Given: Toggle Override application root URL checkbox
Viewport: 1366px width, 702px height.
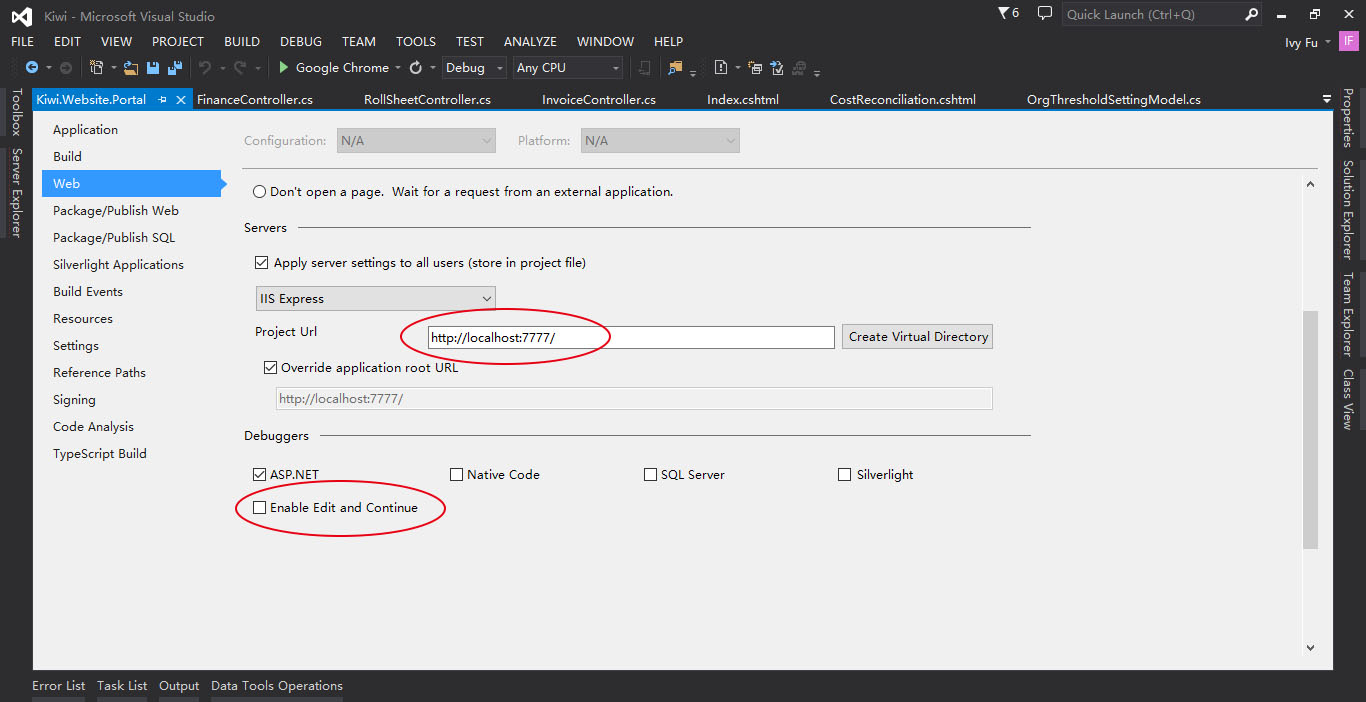Looking at the screenshot, I should pos(270,368).
